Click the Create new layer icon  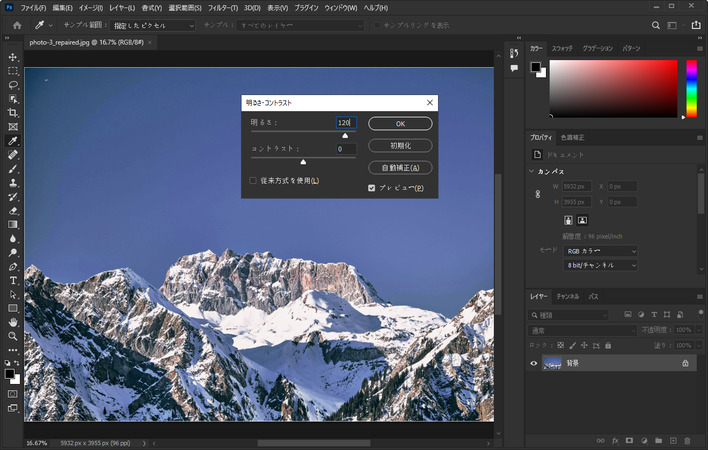(673, 441)
